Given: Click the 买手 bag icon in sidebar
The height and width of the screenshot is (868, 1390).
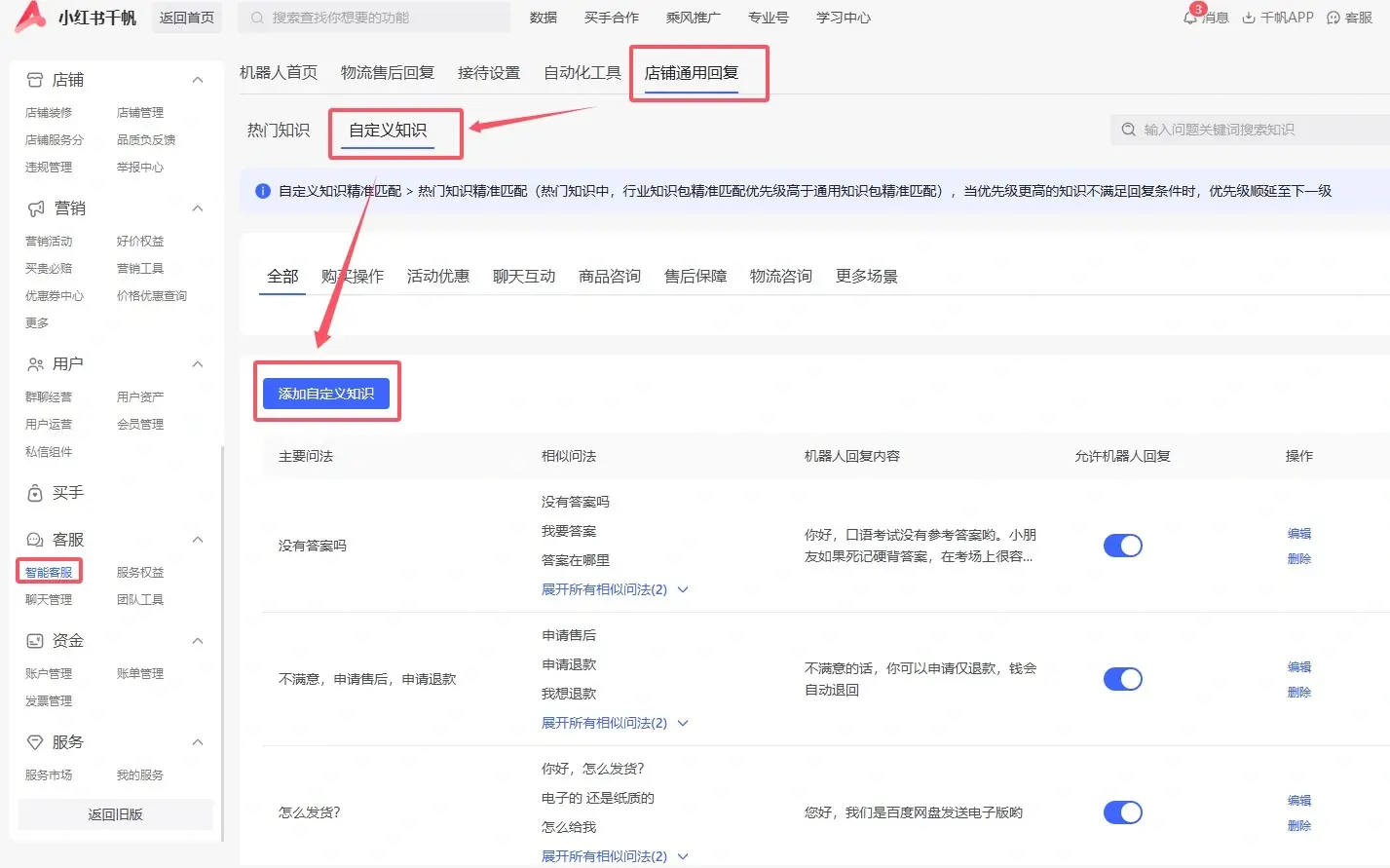Looking at the screenshot, I should pyautogui.click(x=35, y=493).
